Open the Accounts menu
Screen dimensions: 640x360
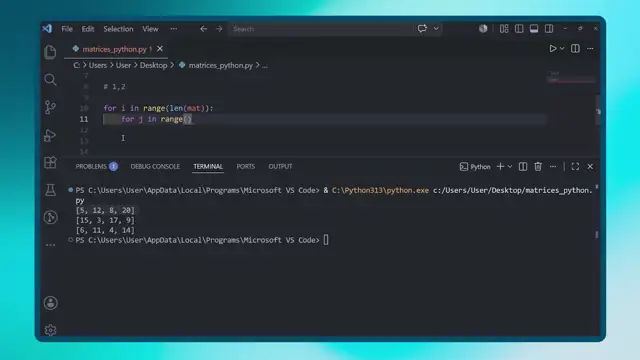click(x=50, y=303)
